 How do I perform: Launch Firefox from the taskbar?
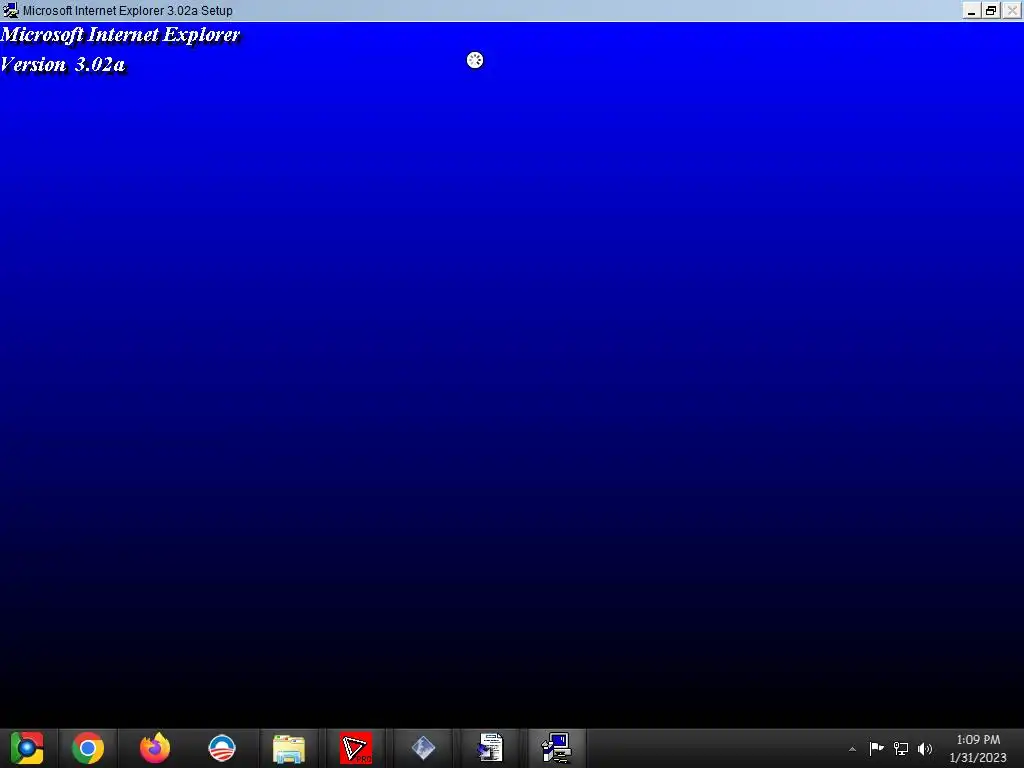(x=155, y=748)
